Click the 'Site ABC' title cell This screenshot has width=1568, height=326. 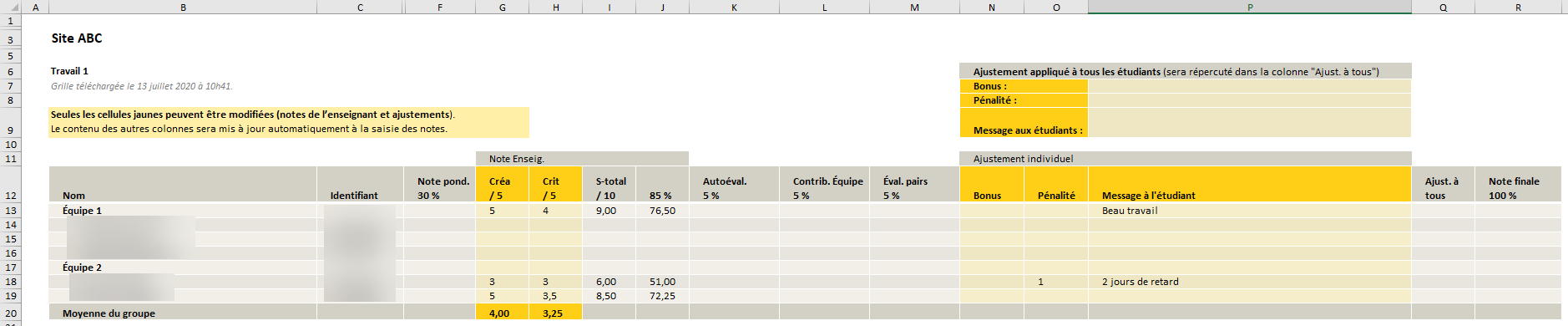(x=77, y=38)
